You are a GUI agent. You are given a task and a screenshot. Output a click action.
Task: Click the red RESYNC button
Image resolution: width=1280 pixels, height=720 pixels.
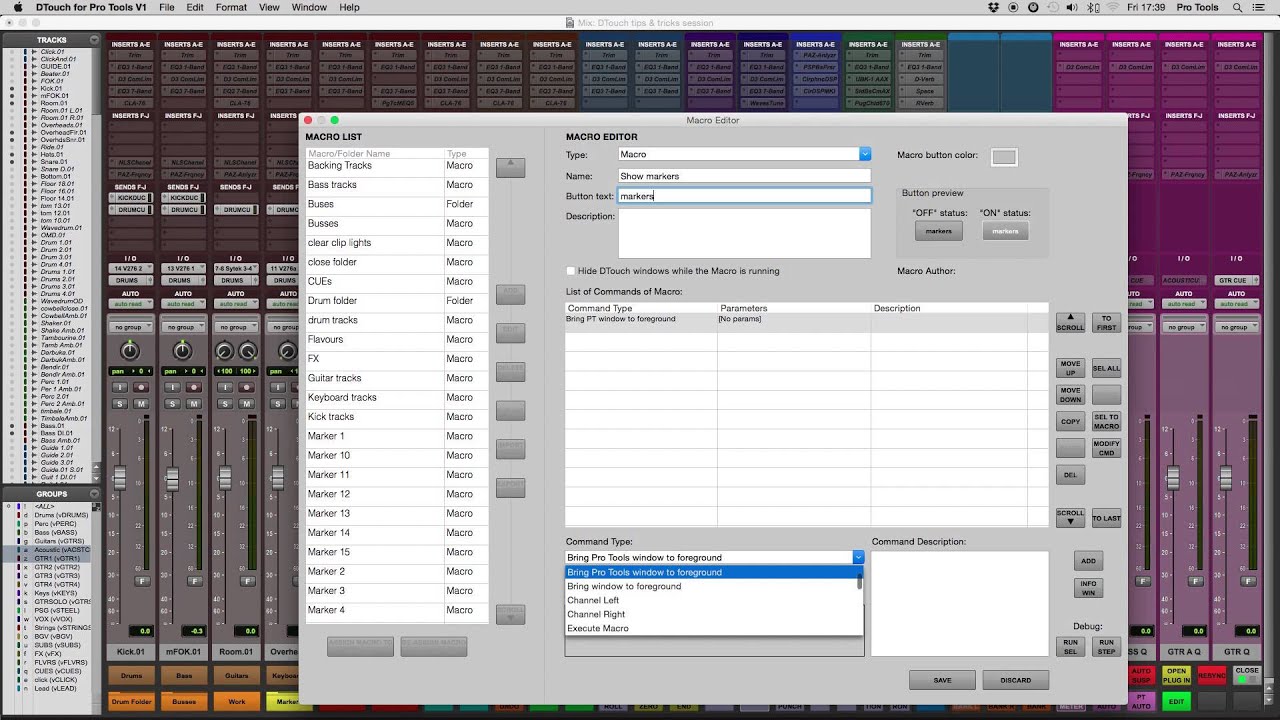(x=1211, y=676)
